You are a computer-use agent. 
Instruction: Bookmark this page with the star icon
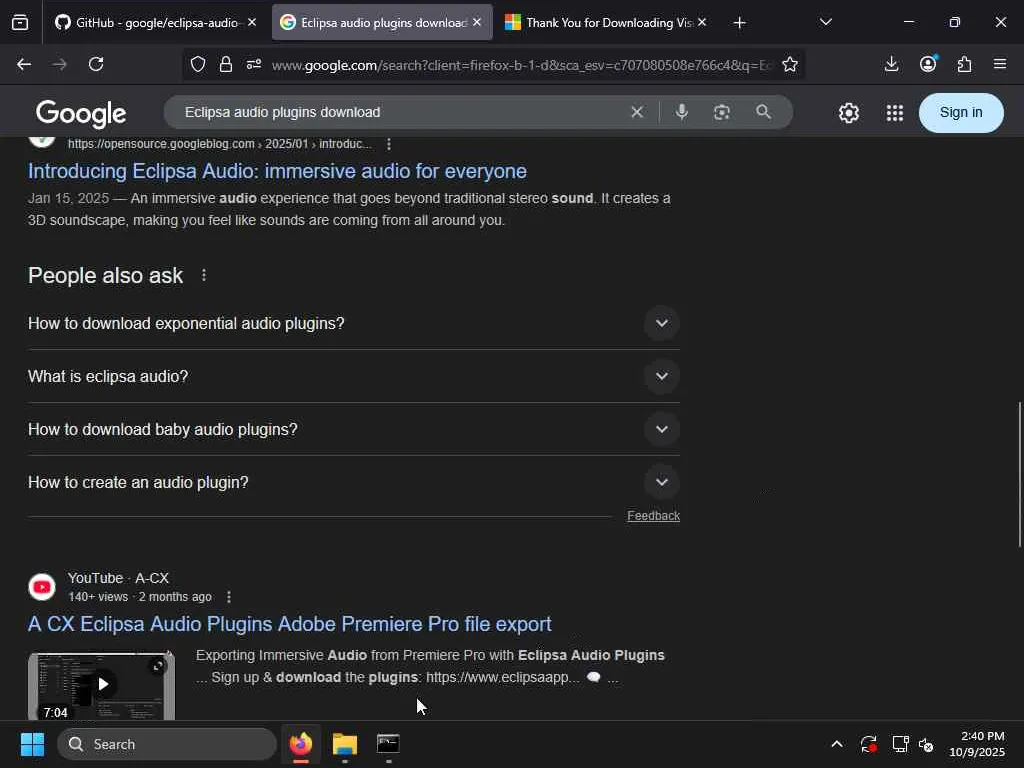[790, 64]
